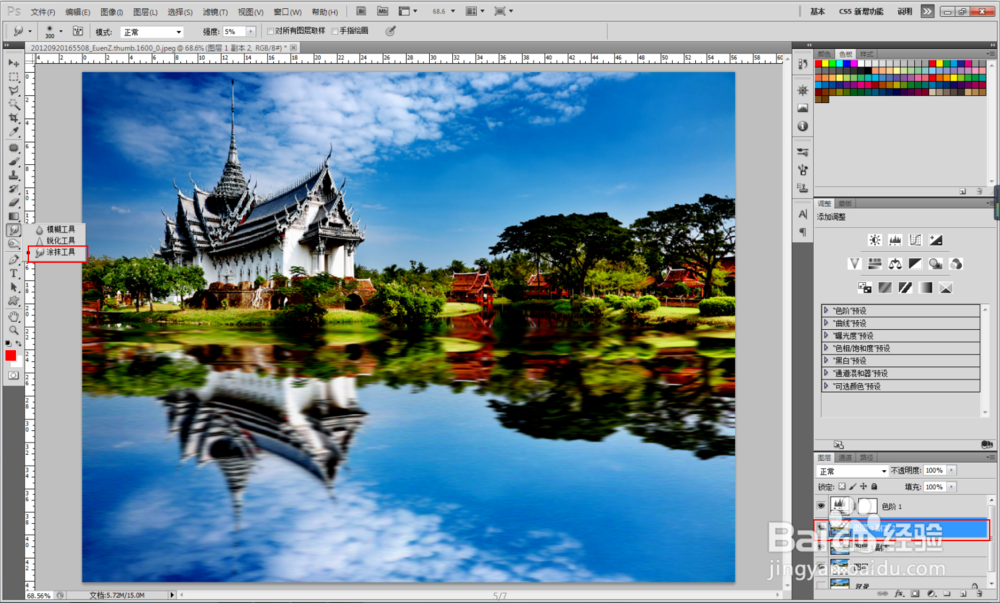Switch to 通道 tab

pos(846,458)
